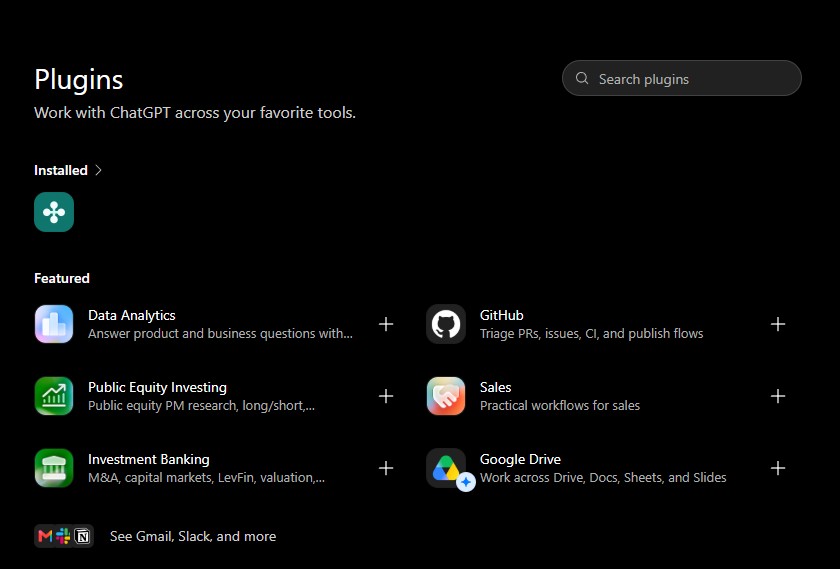The image size is (840, 569).
Task: Open the installed green flower plugin icon
Action: pyautogui.click(x=54, y=212)
